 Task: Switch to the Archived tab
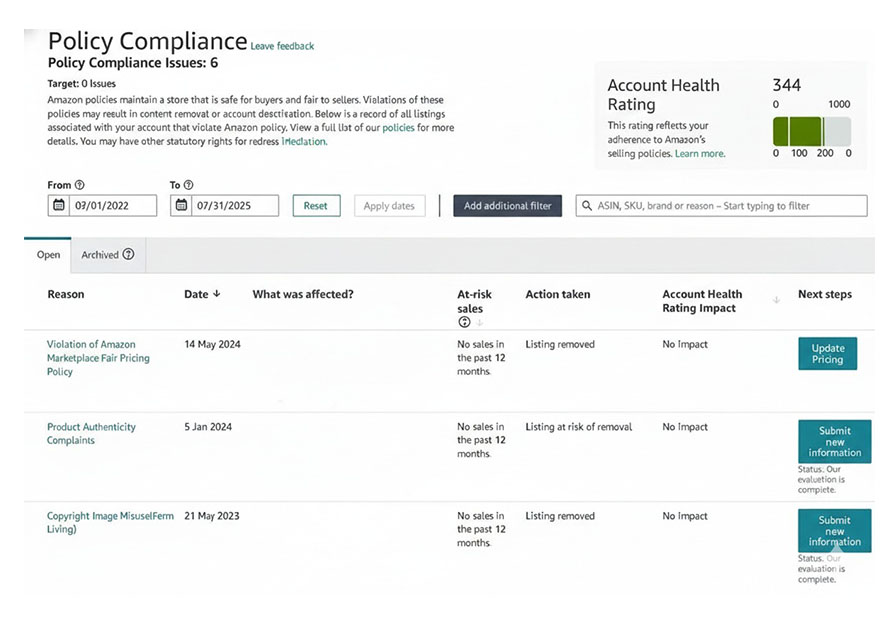tap(100, 255)
